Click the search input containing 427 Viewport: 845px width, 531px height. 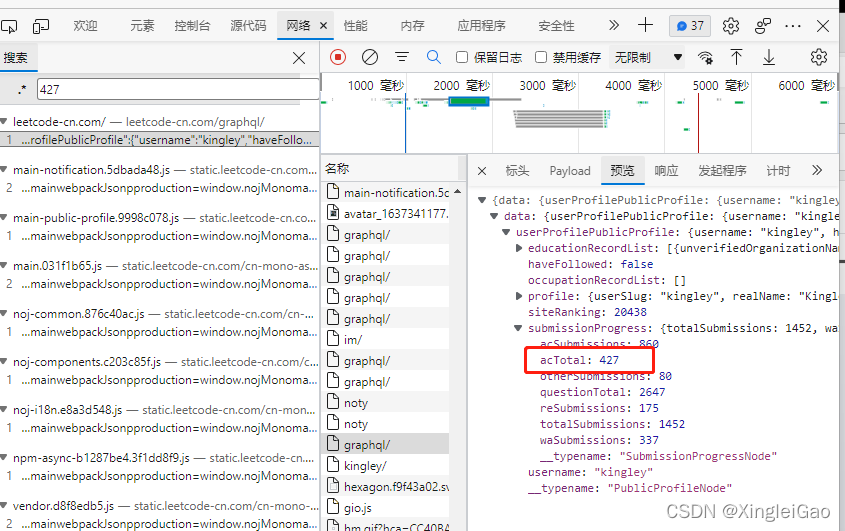click(x=178, y=89)
